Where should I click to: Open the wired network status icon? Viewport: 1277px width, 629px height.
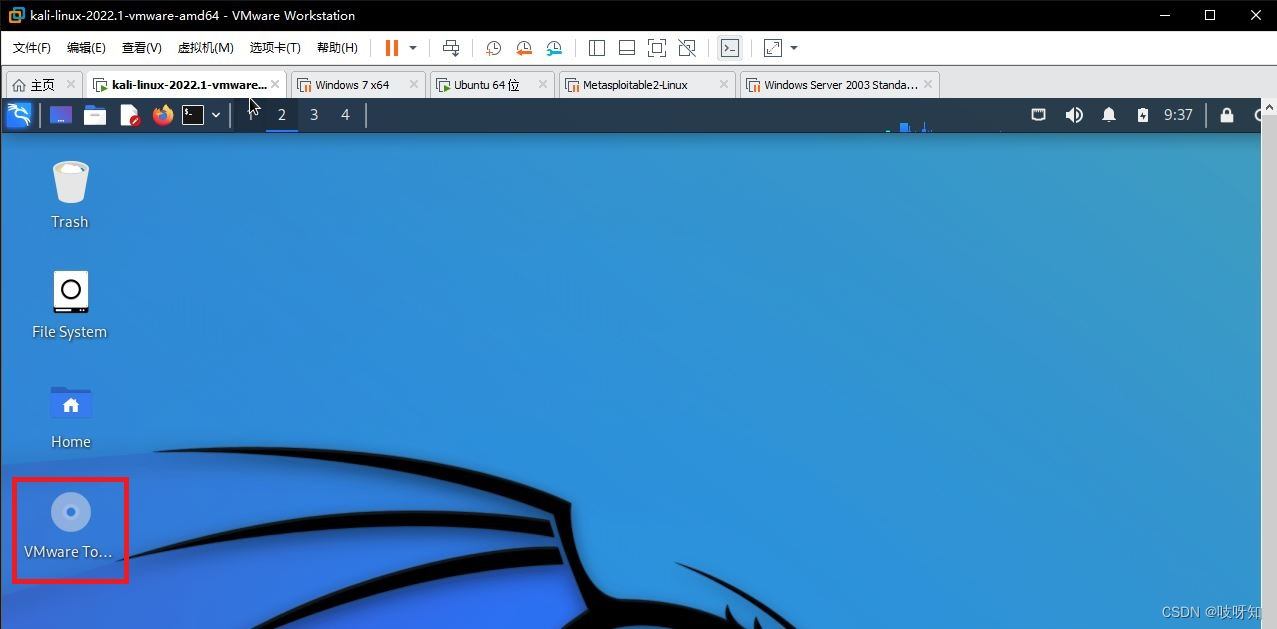1039,115
